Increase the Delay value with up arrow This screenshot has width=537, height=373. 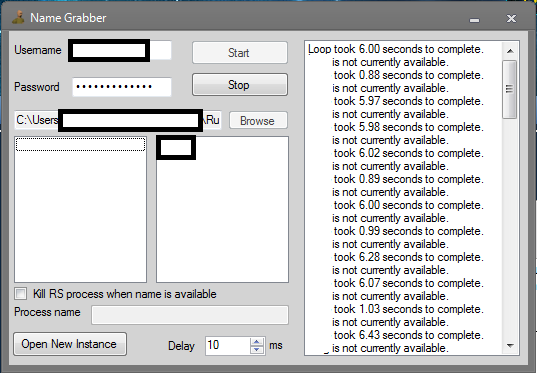257,341
